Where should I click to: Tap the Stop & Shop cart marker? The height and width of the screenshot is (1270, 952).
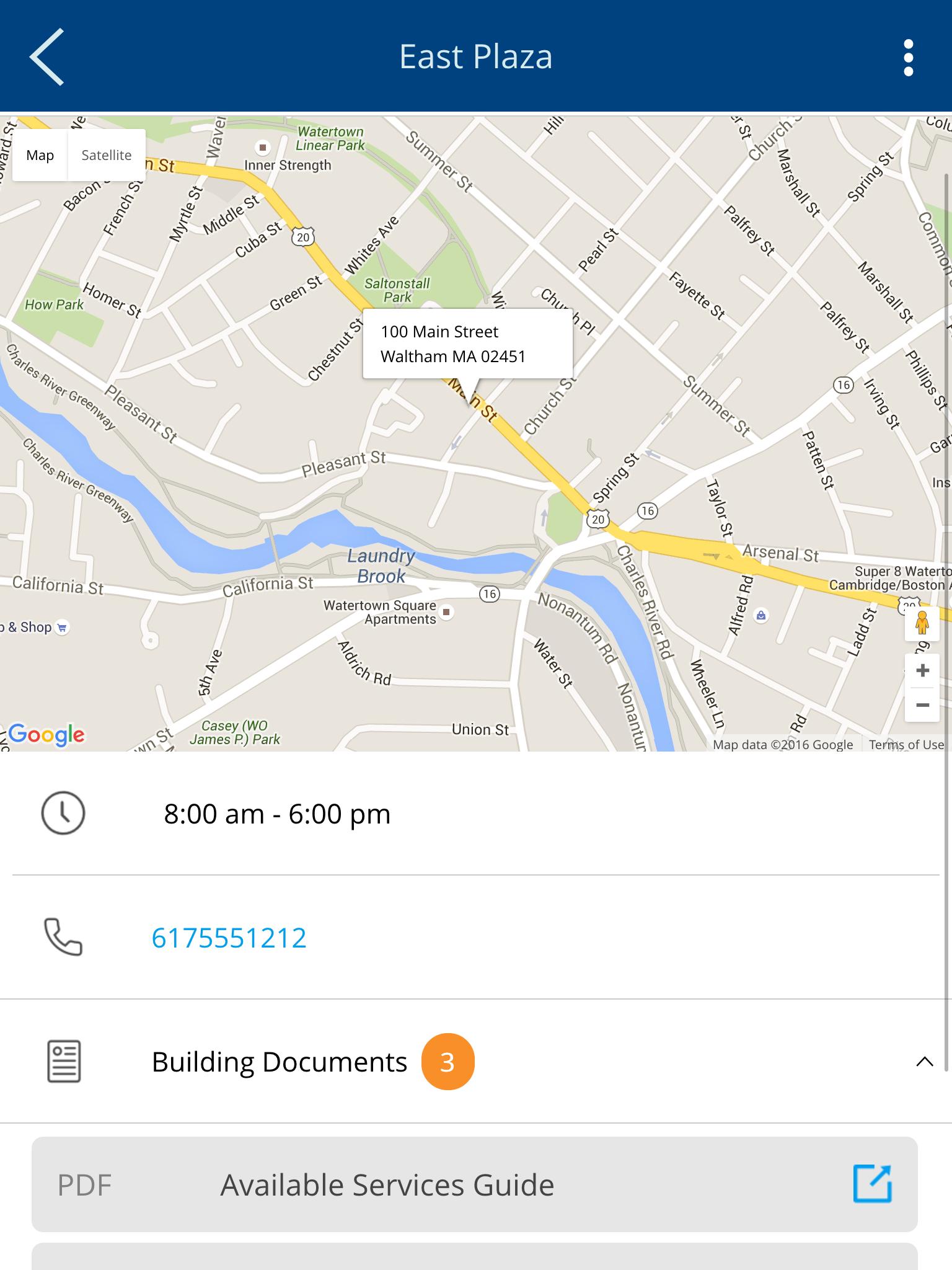click(x=61, y=628)
